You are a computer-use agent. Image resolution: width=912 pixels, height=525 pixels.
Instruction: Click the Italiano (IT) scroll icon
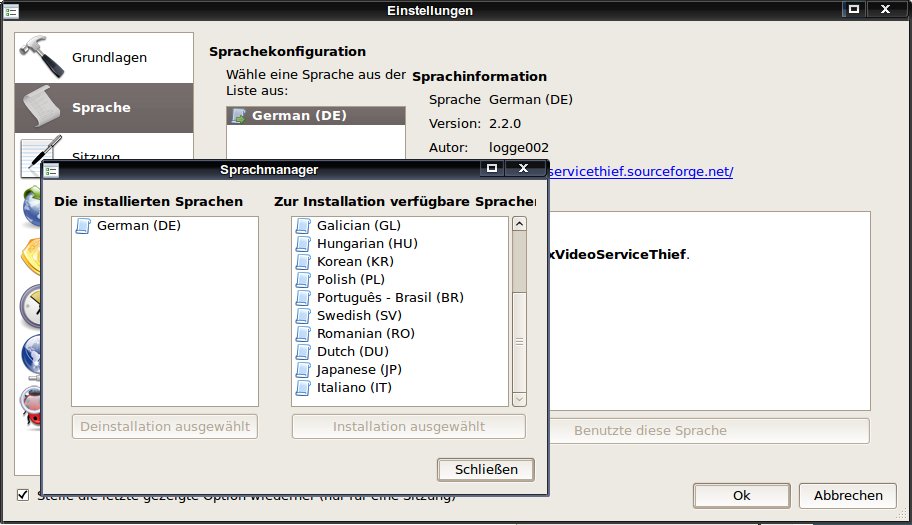[x=303, y=388]
